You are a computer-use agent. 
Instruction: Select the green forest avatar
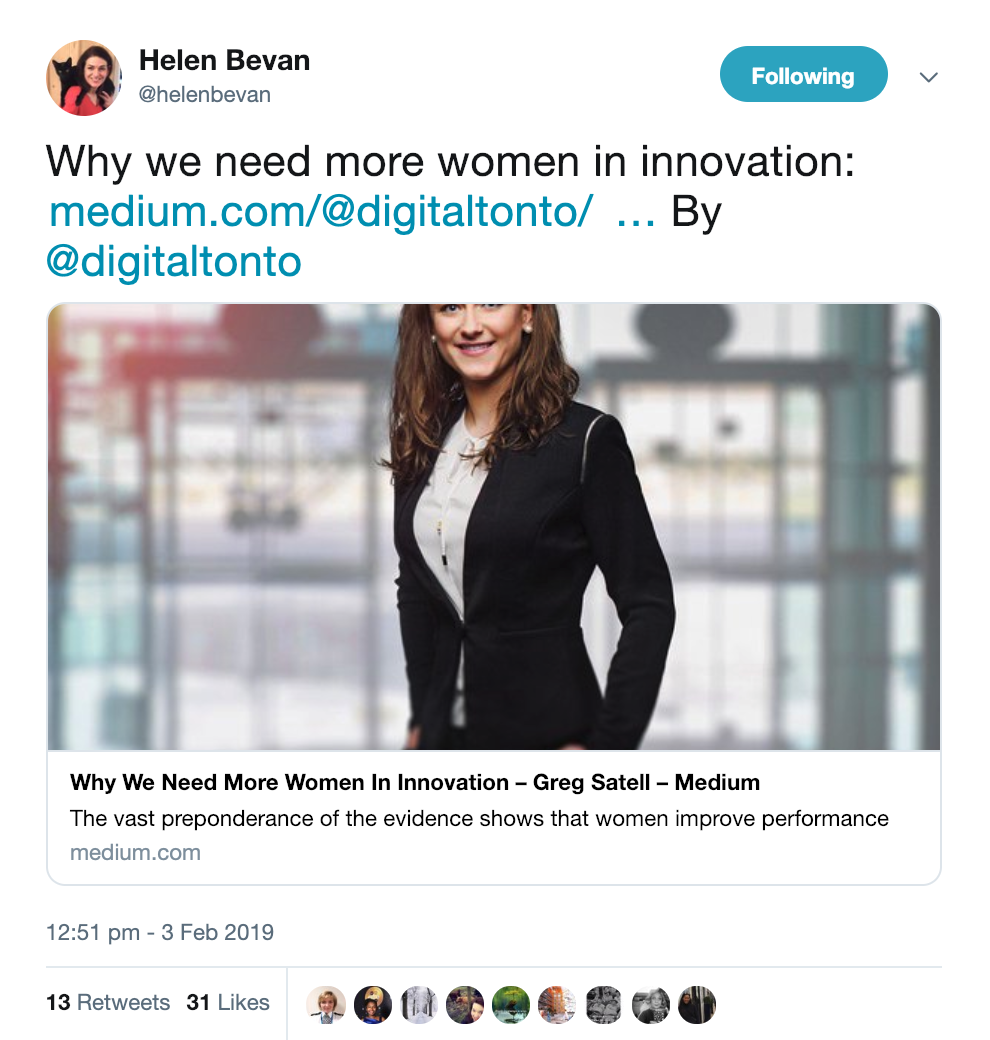pos(511,1004)
